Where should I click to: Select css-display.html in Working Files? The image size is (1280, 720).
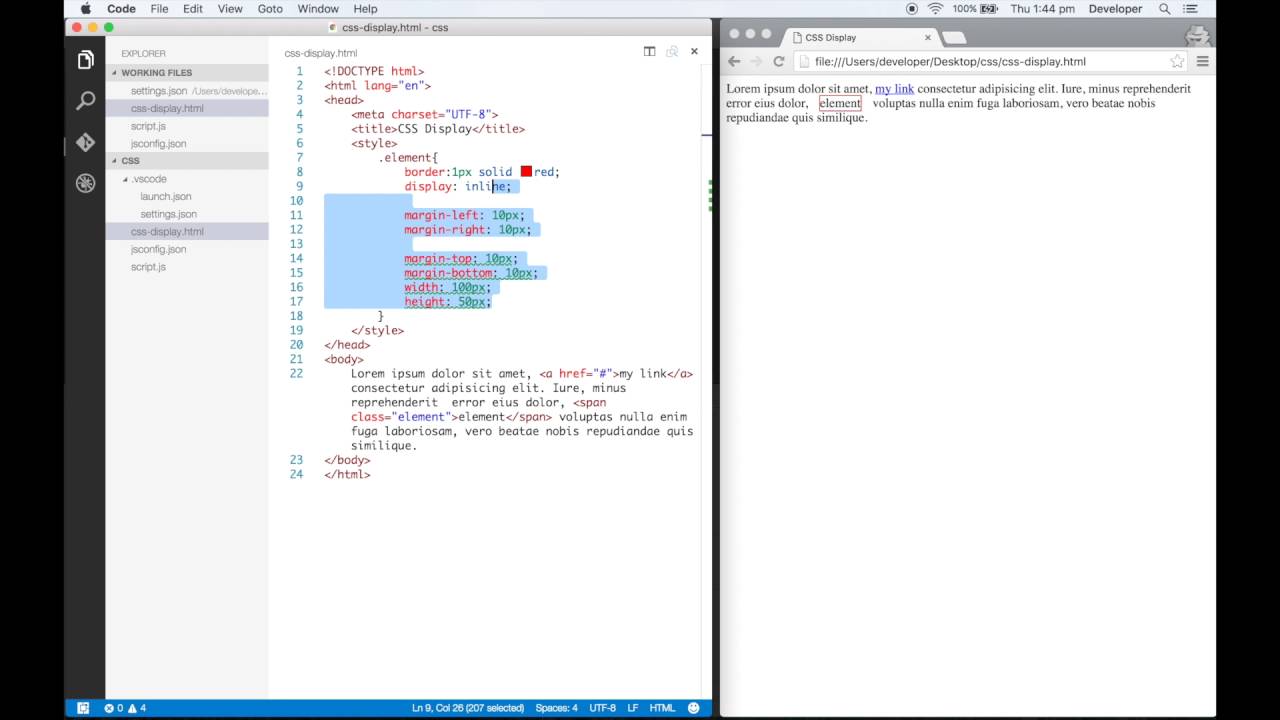pyautogui.click(x=187, y=108)
